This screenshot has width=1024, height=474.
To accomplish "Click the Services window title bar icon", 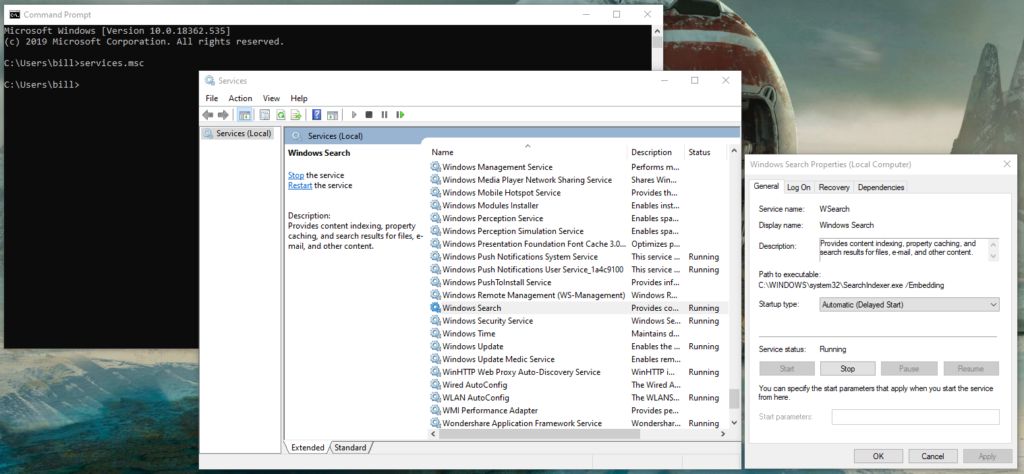I will point(209,80).
